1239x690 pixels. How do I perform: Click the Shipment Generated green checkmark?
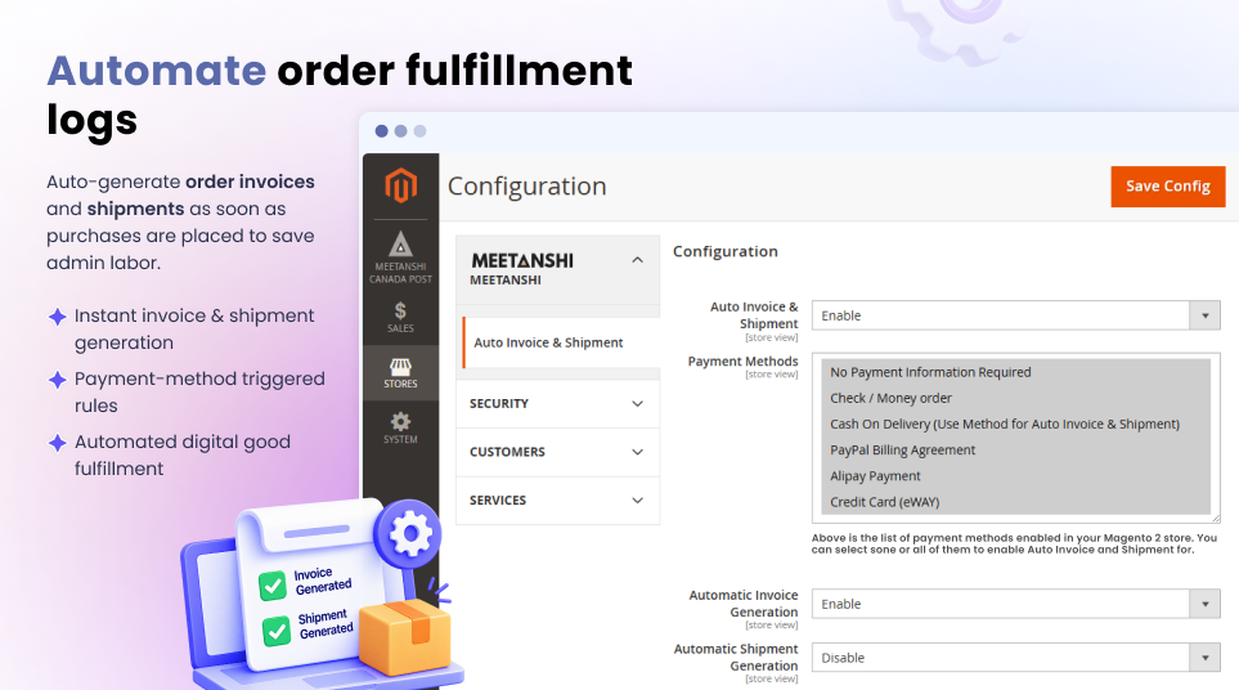tap(277, 630)
